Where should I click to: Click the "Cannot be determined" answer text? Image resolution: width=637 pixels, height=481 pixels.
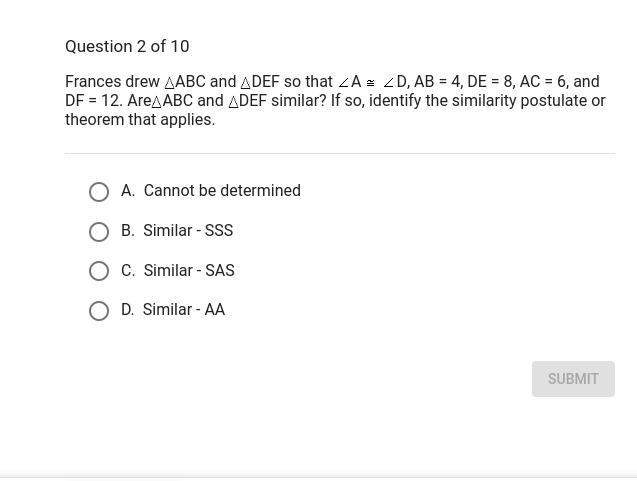coord(222,191)
